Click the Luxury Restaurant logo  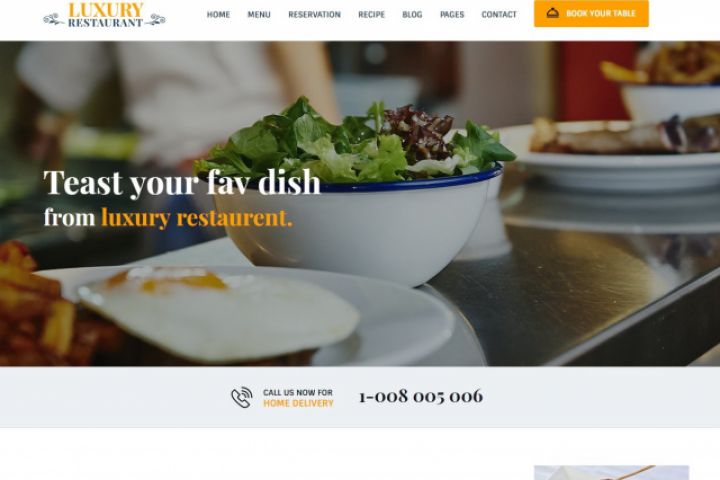pos(105,15)
